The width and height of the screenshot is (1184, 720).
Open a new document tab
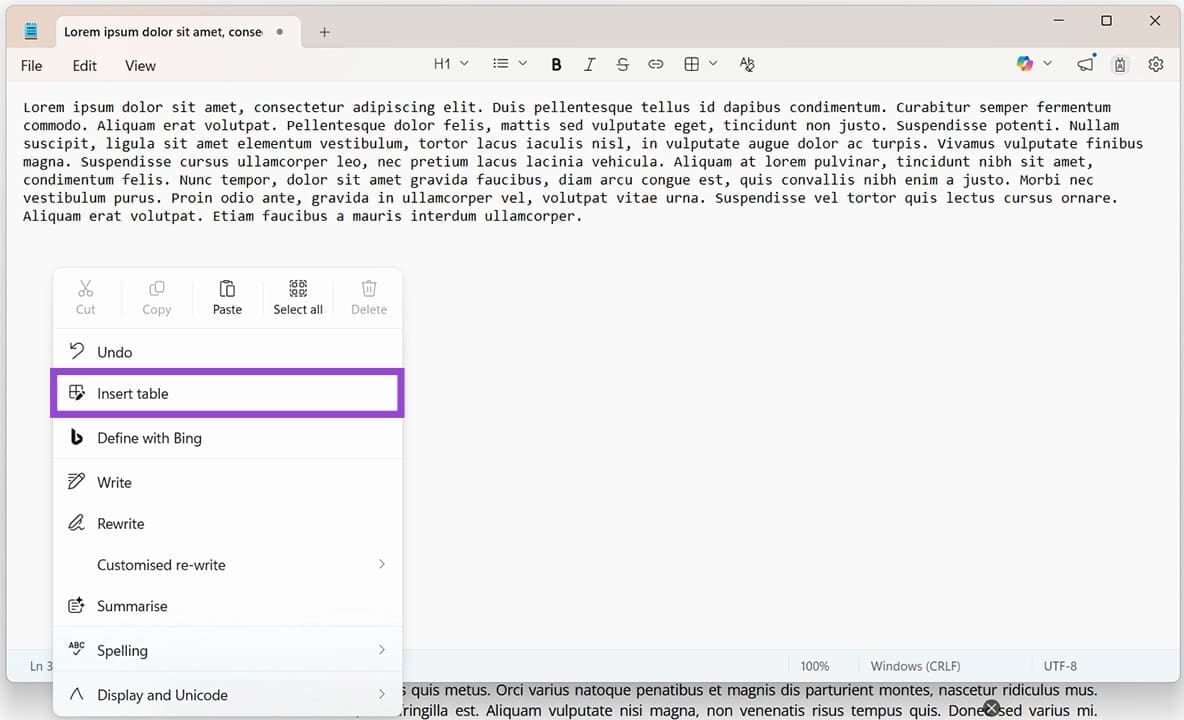click(324, 32)
